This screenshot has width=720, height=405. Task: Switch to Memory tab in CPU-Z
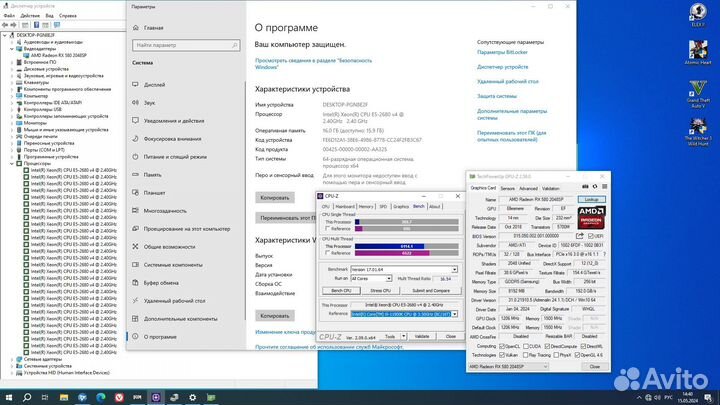(366, 207)
